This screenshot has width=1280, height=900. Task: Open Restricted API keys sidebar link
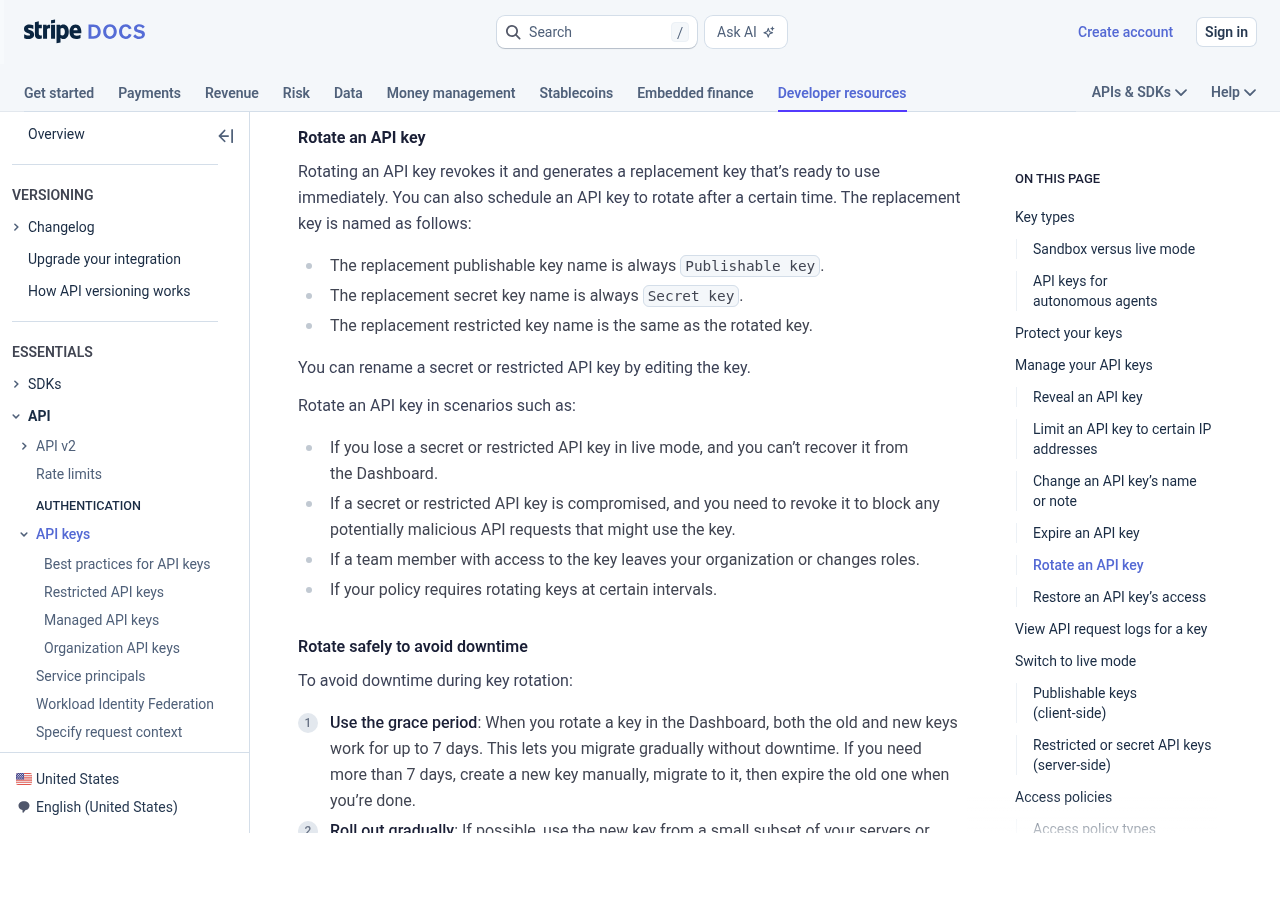104,592
